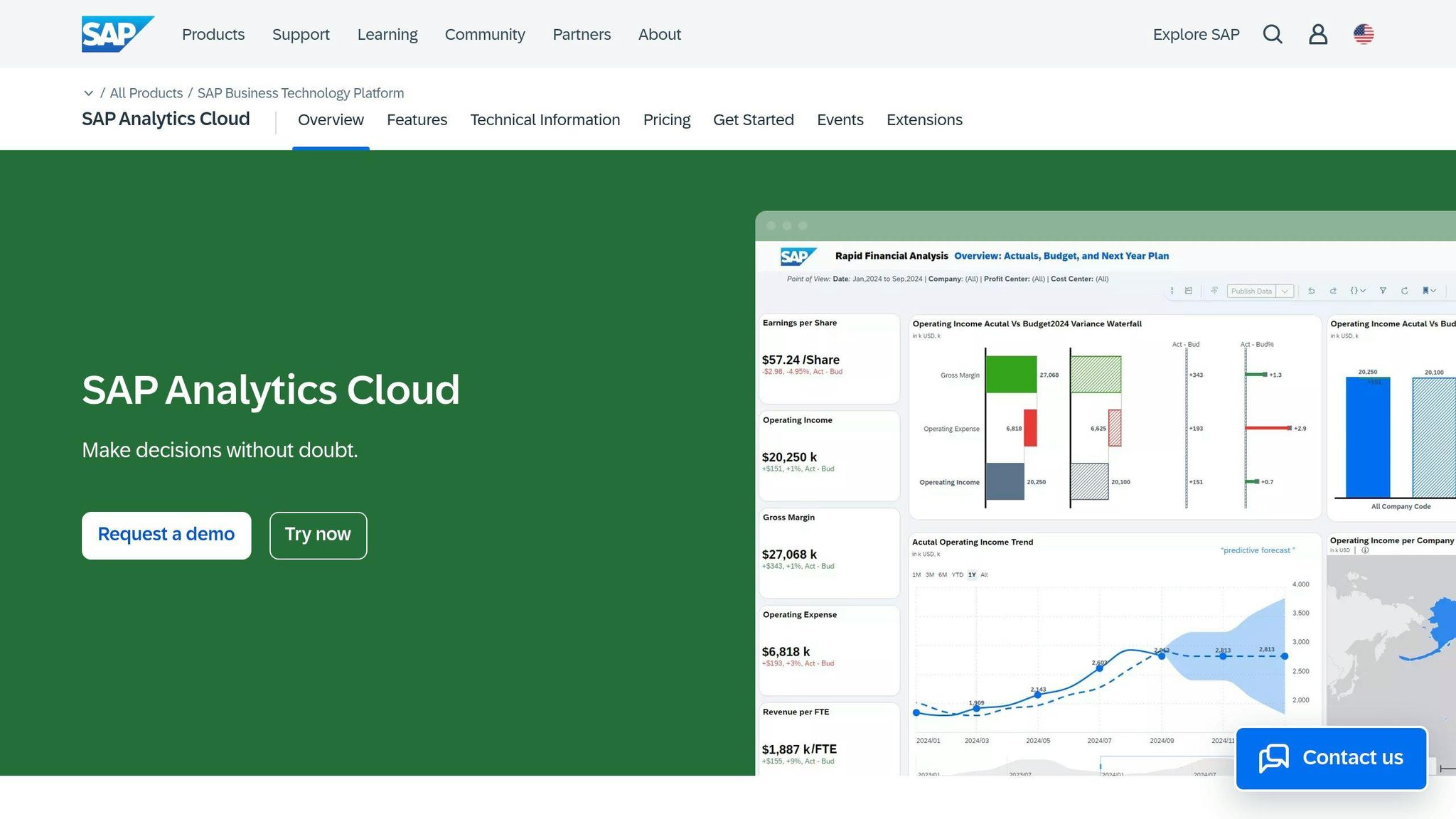Select the YTD trend range option
This screenshot has height=819, width=1456.
[x=958, y=574]
